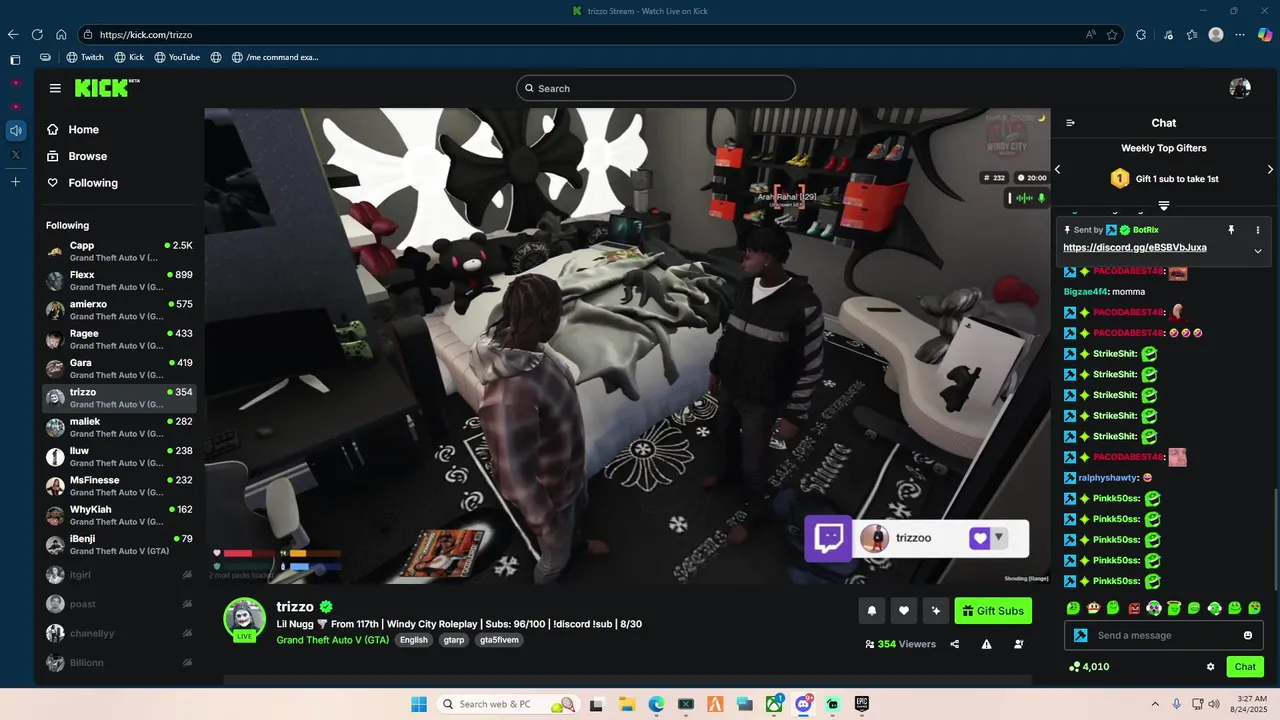The width and height of the screenshot is (1280, 720).
Task: Collapse the gifters panel handle under leaderboard
Action: 1164,206
